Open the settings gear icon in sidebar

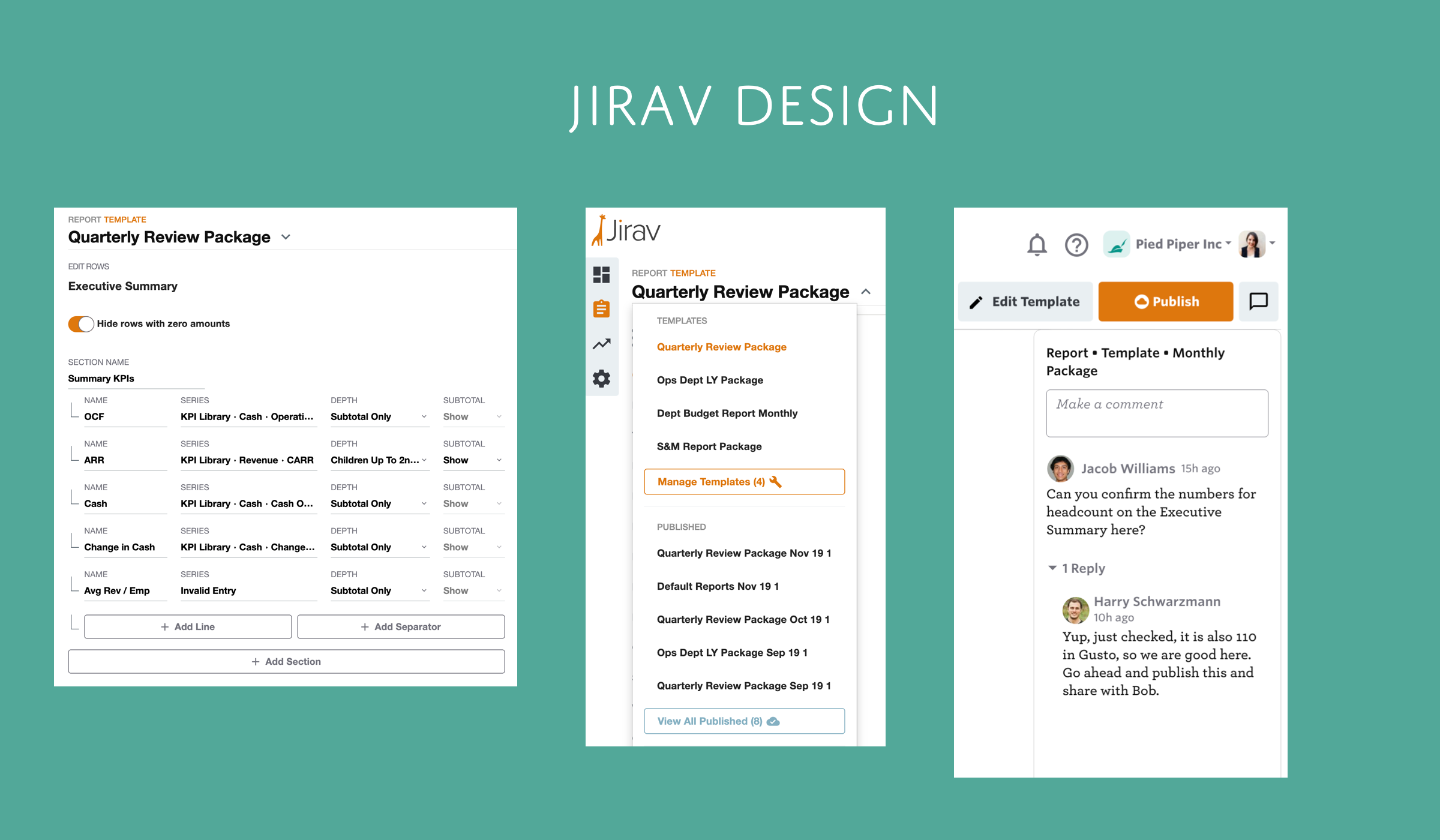(601, 379)
